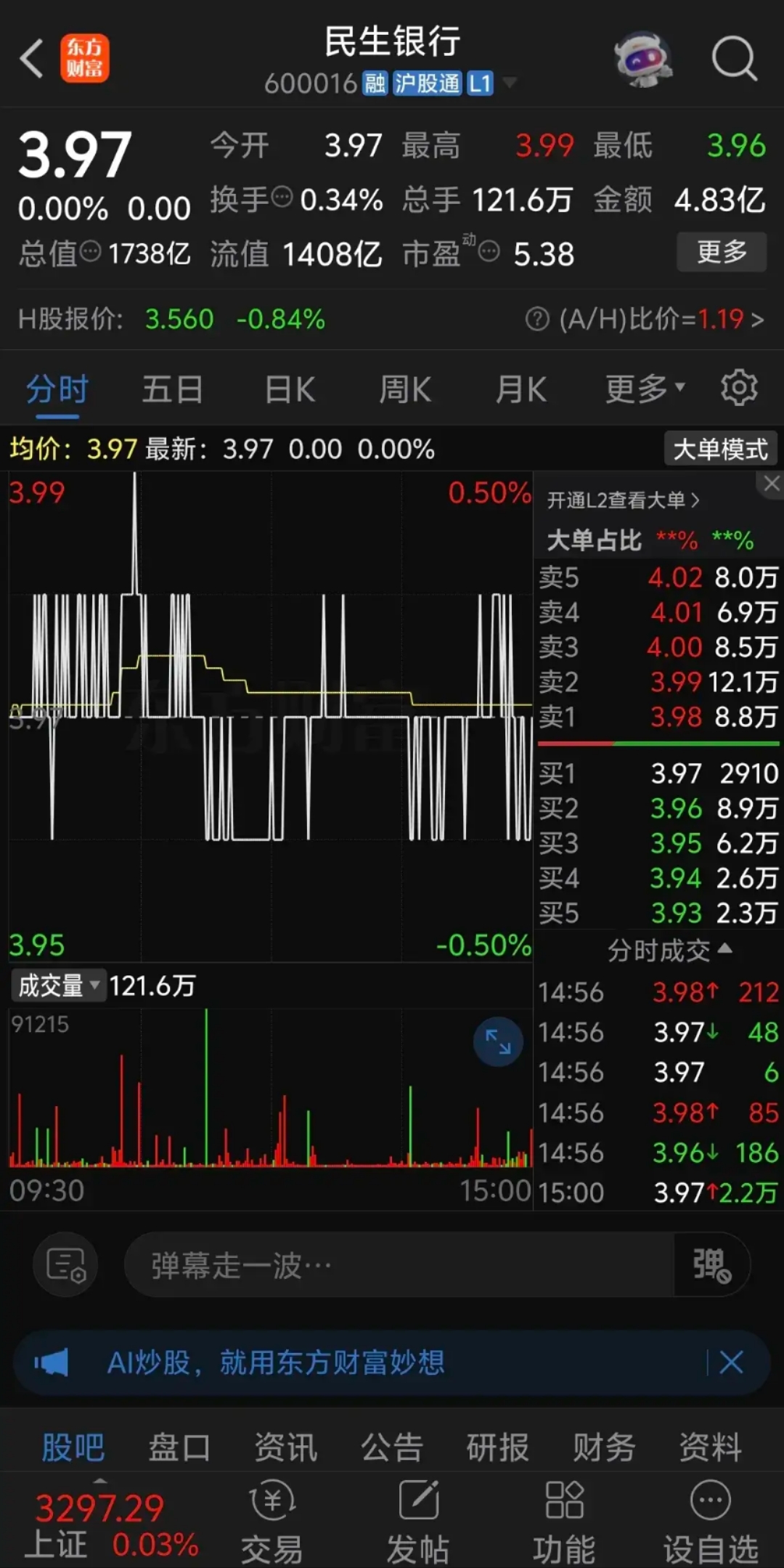This screenshot has width=784, height=1568.
Task: Close the AI炒股 banner X
Action: [731, 1362]
